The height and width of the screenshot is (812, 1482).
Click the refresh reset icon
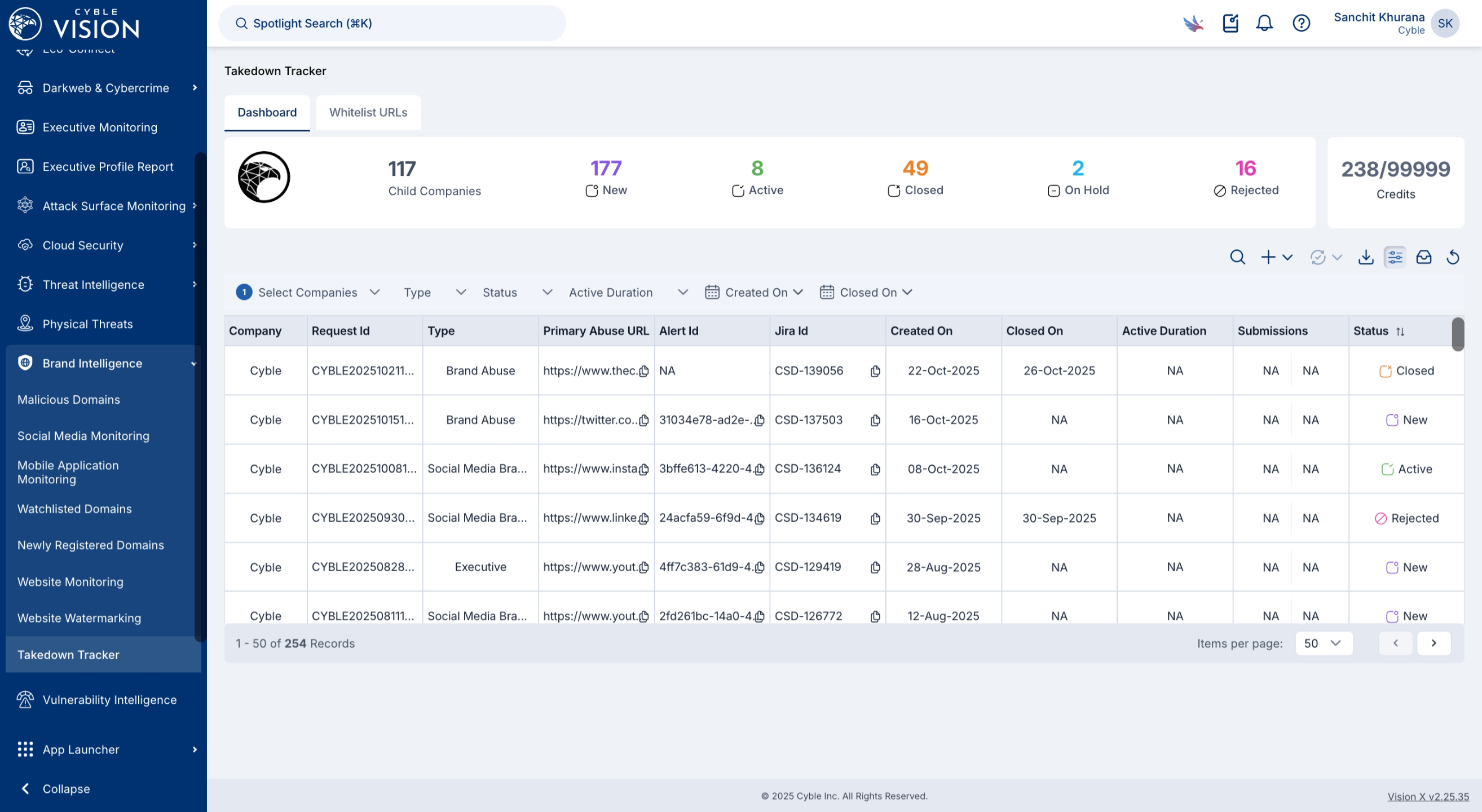point(1453,257)
